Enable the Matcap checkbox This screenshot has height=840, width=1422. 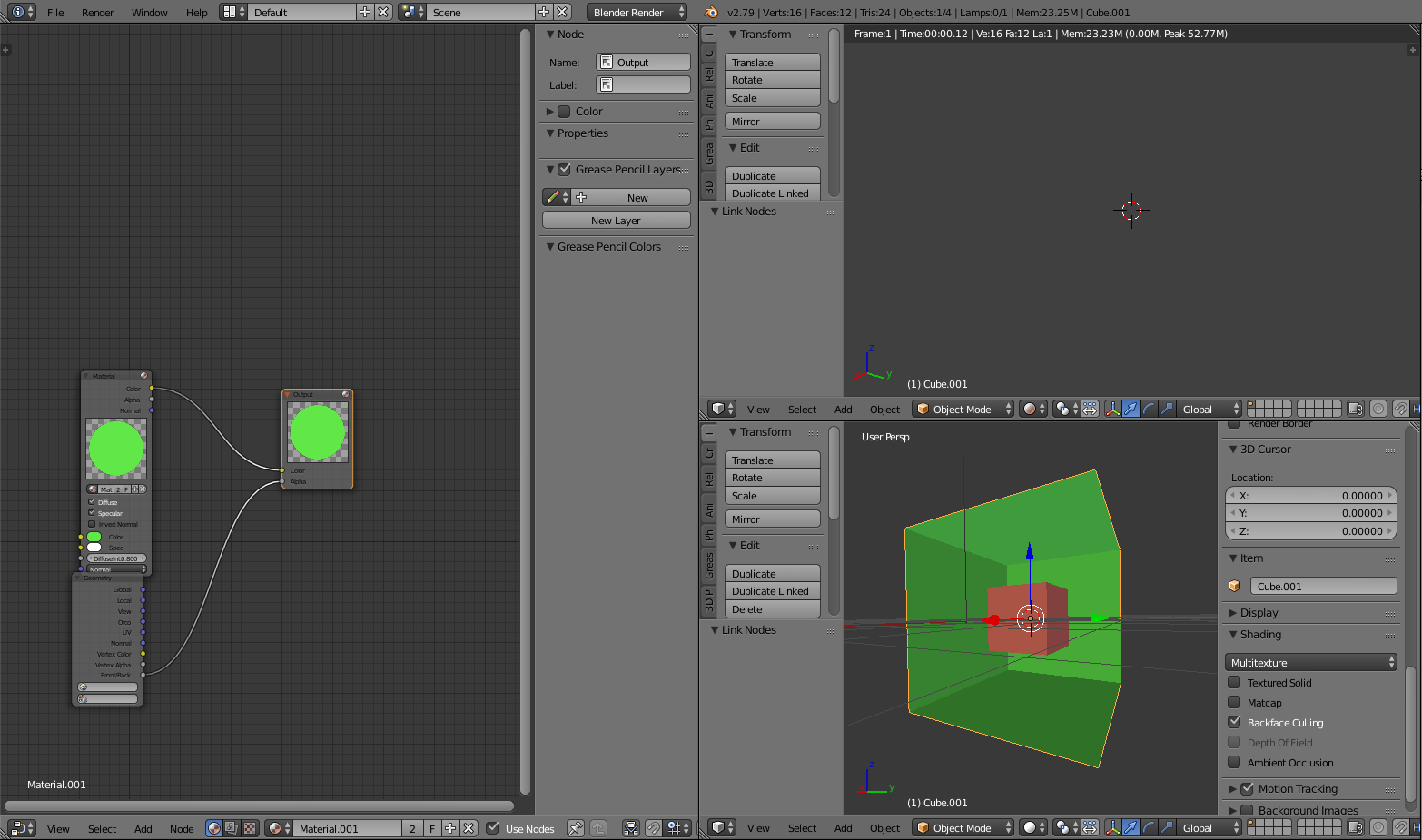coord(1234,702)
